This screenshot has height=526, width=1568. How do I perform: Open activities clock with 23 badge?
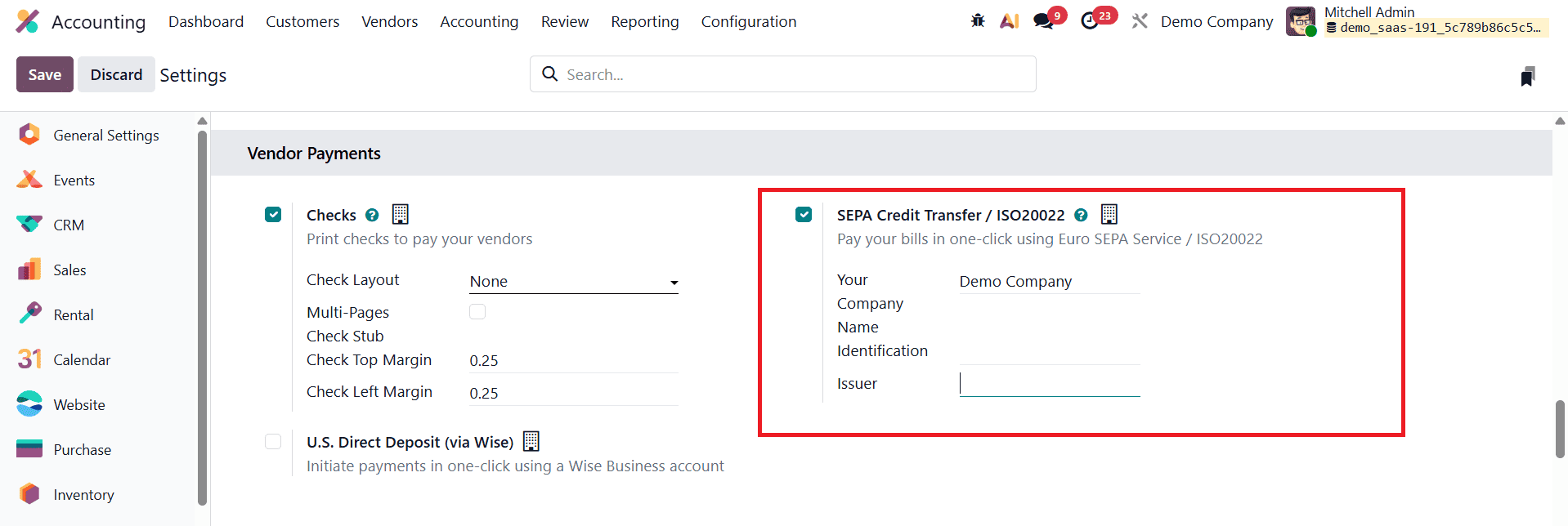[1097, 19]
